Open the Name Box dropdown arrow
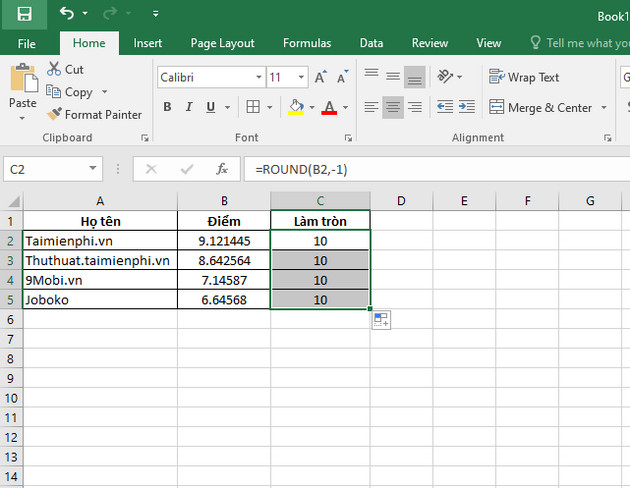Image resolution: width=630 pixels, height=488 pixels. (93, 168)
